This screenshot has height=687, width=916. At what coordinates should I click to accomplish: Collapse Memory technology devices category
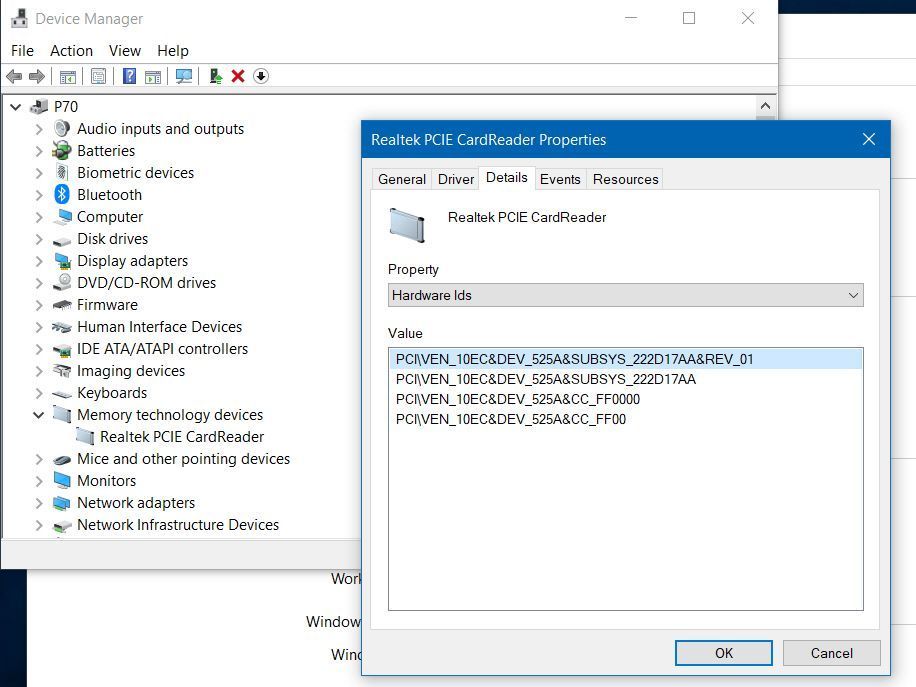pyautogui.click(x=39, y=415)
